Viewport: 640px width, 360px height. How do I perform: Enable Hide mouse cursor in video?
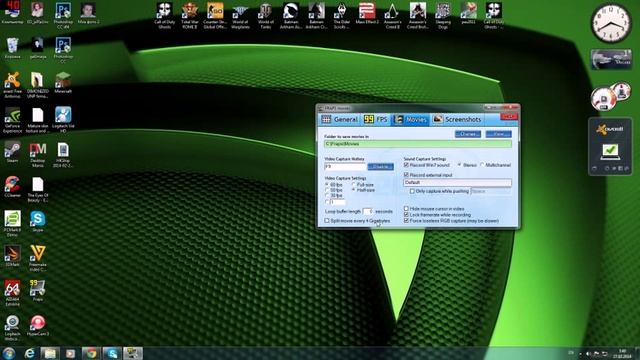[406, 209]
